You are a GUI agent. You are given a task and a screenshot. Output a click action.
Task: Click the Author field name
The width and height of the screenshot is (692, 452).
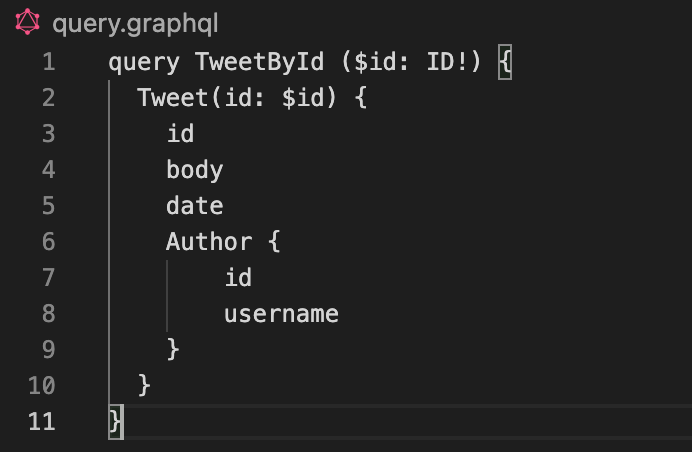pos(209,242)
